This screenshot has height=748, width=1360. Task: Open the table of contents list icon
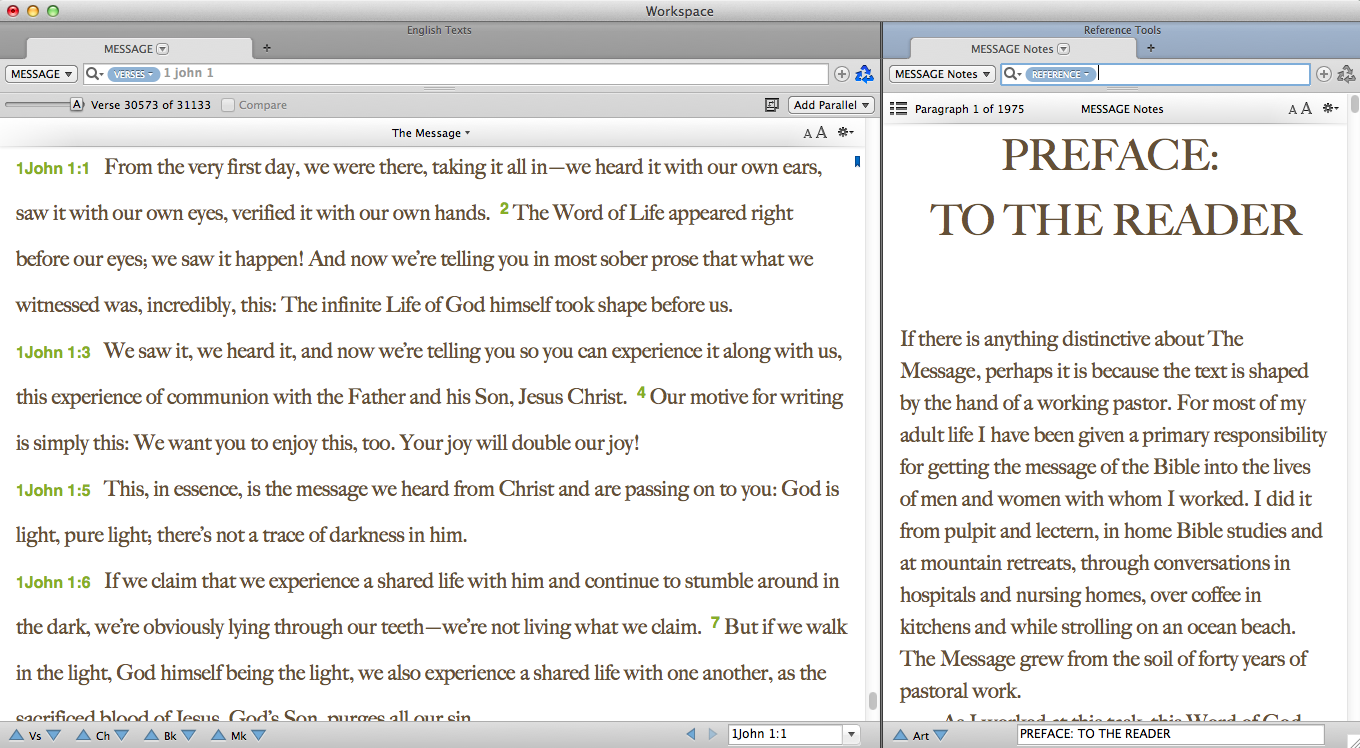click(x=898, y=109)
